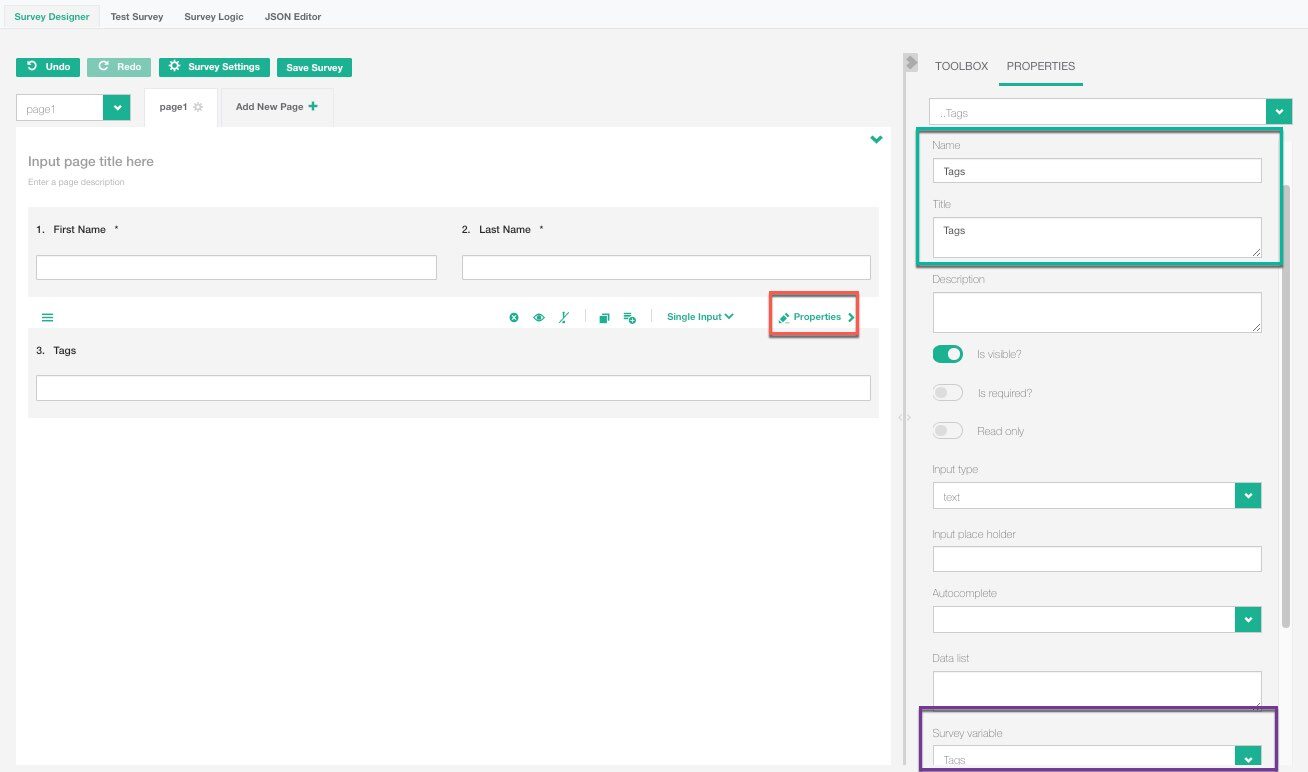Open the Single Input question type dropdown
The height and width of the screenshot is (772, 1308).
tap(700, 317)
